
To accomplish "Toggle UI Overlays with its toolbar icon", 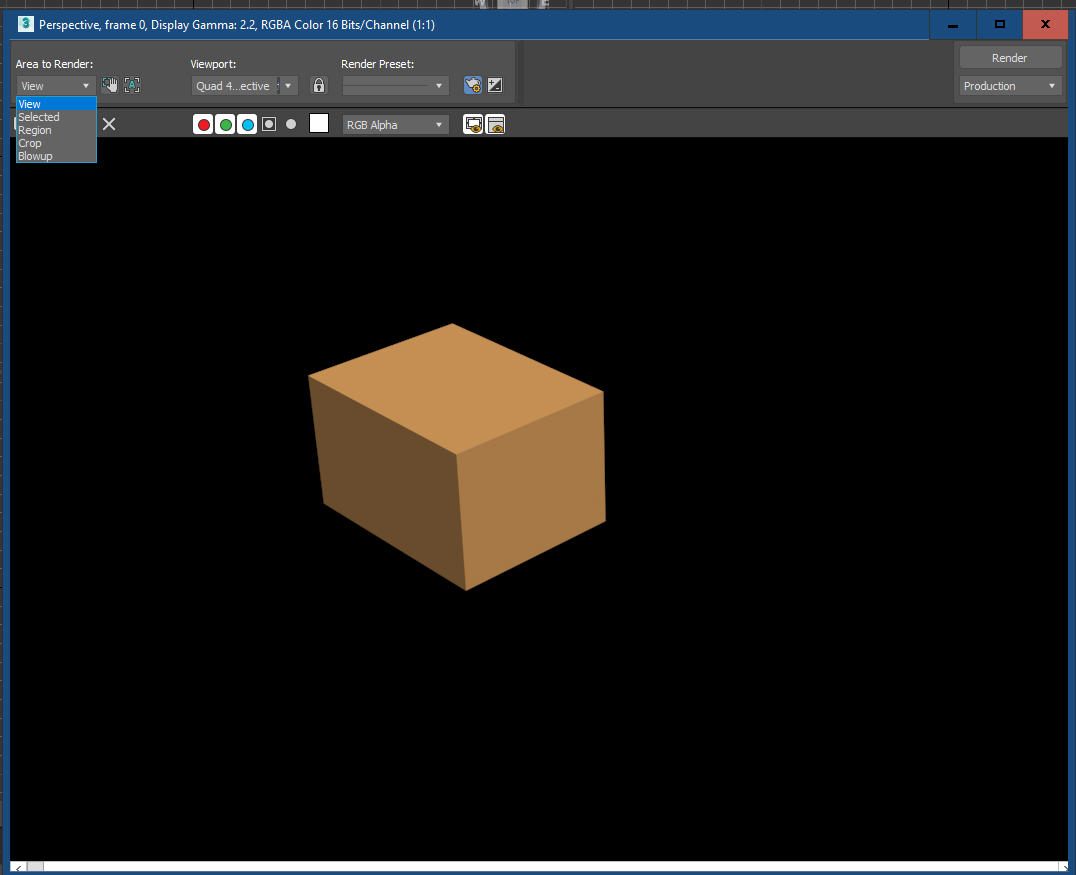I will [x=473, y=124].
